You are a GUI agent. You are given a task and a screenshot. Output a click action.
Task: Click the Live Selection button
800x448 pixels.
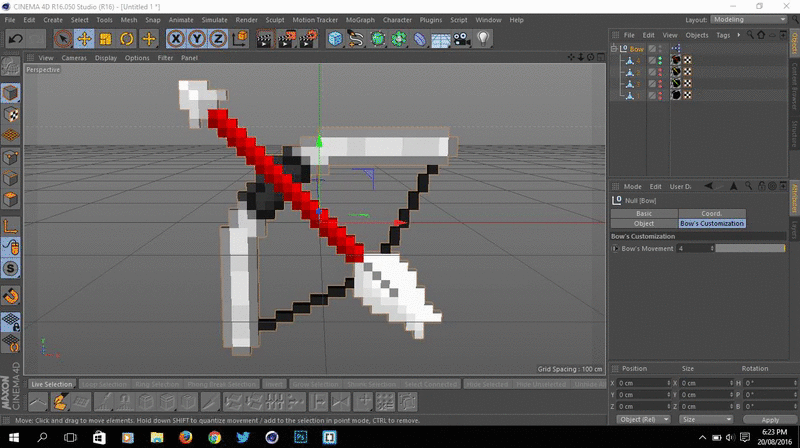[x=52, y=384]
